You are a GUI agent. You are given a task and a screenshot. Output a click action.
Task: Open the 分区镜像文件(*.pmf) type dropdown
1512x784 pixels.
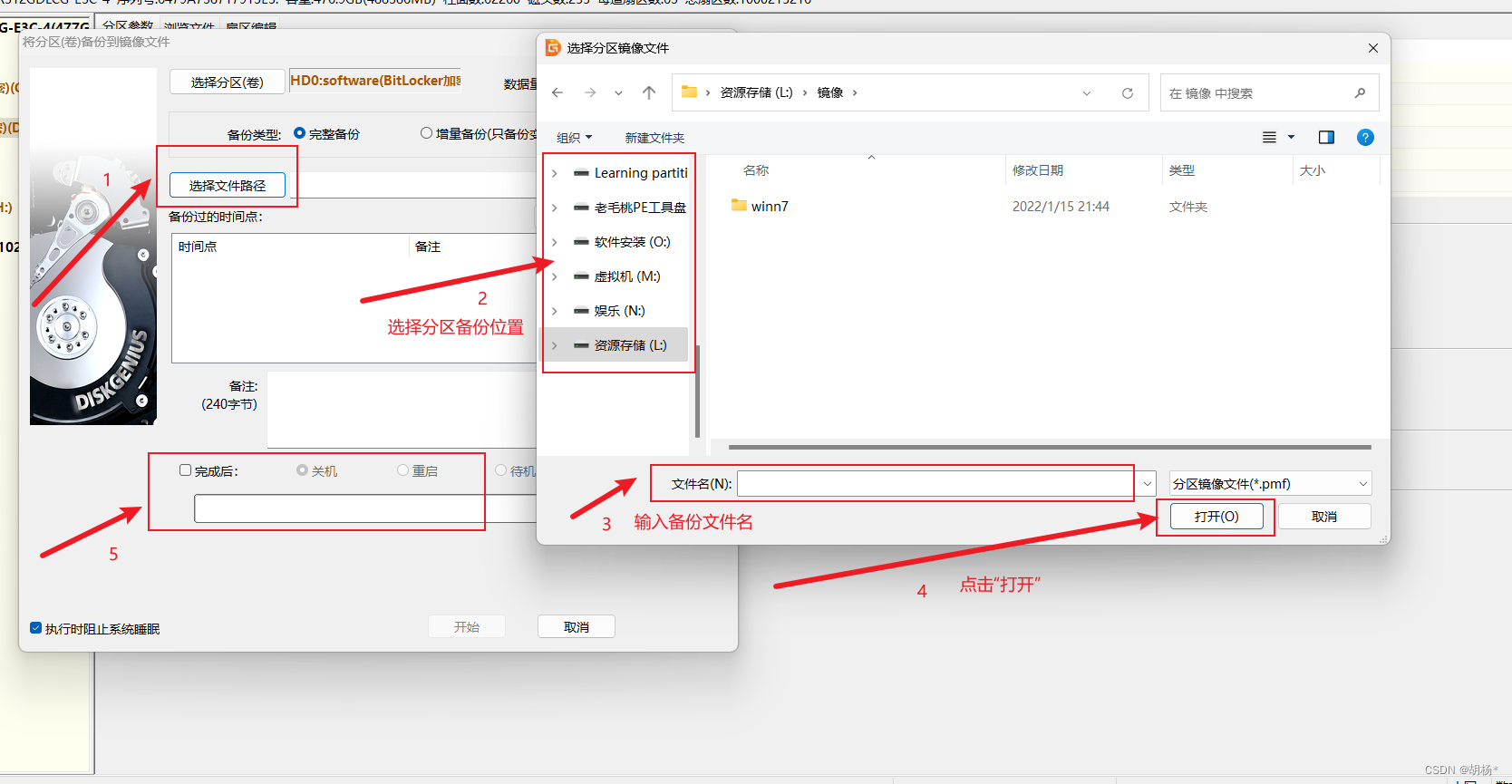tap(1271, 484)
